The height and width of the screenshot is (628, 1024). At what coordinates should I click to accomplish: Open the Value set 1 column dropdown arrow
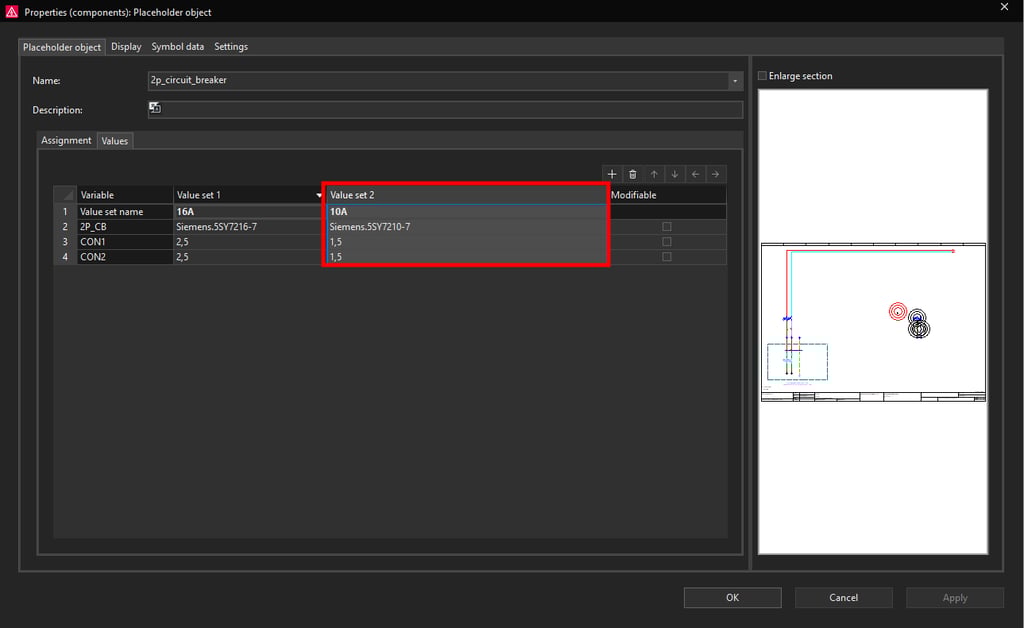pos(319,195)
